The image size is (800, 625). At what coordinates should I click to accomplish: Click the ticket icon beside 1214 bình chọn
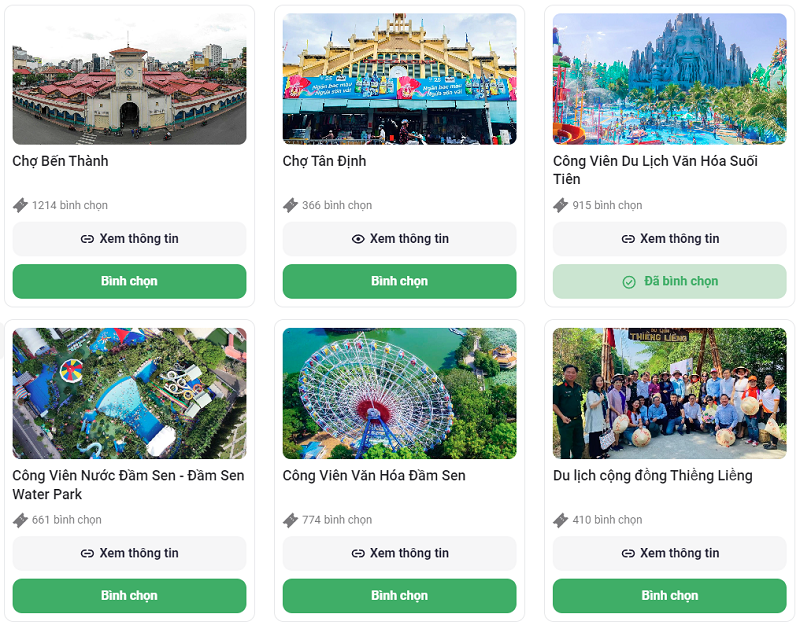(20, 205)
